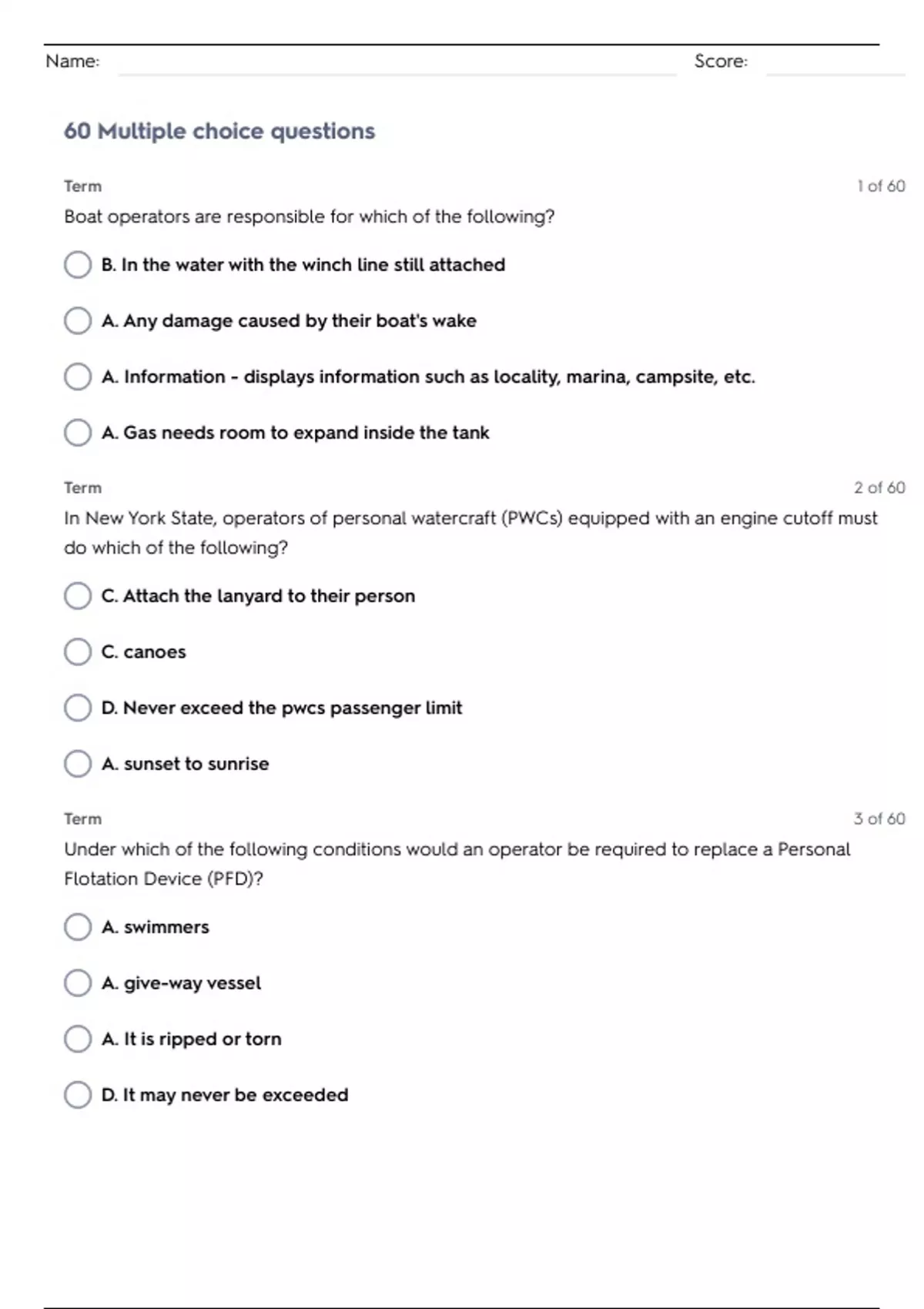The image size is (924, 1309).
Task: Pick the 'sunset to sunrise' answer
Action: [x=78, y=764]
